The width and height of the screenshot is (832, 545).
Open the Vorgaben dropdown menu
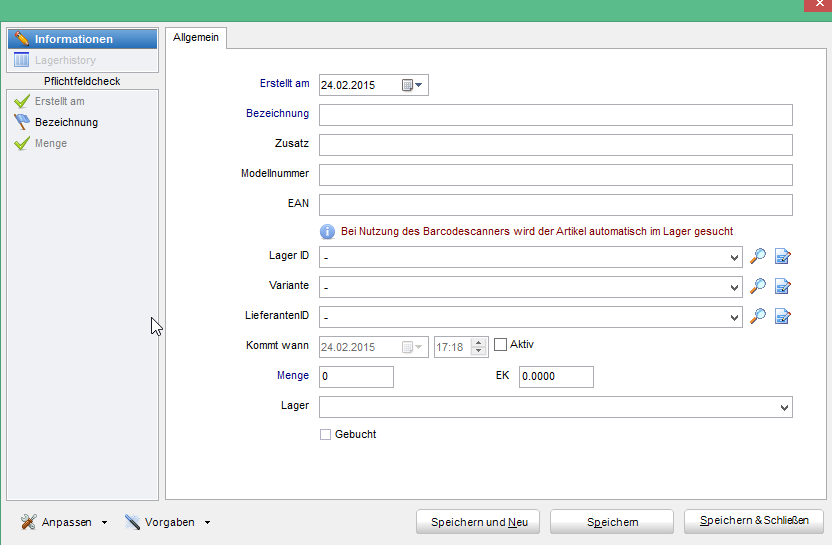(167, 522)
